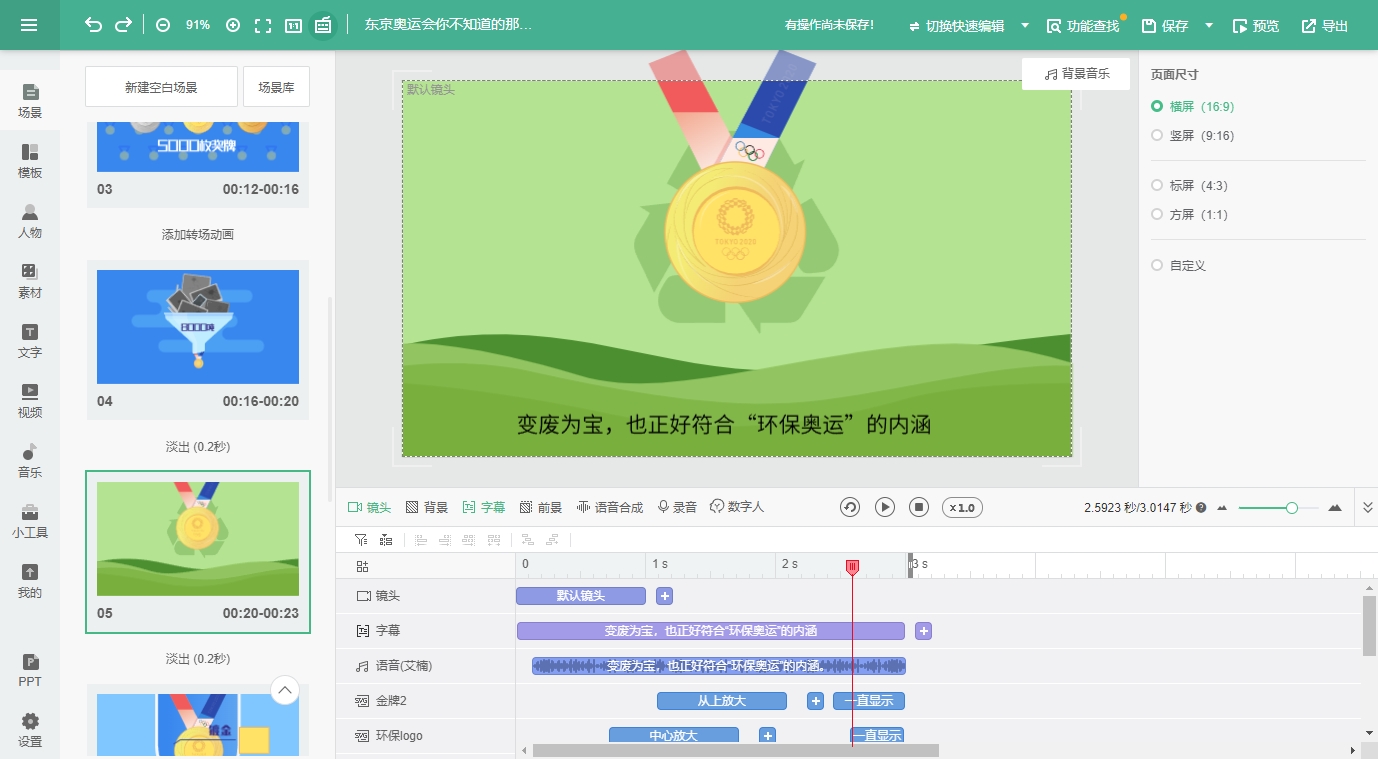This screenshot has height=759, width=1378.
Task: Zoom out timeline with small mountain icon
Action: click(x=1222, y=508)
